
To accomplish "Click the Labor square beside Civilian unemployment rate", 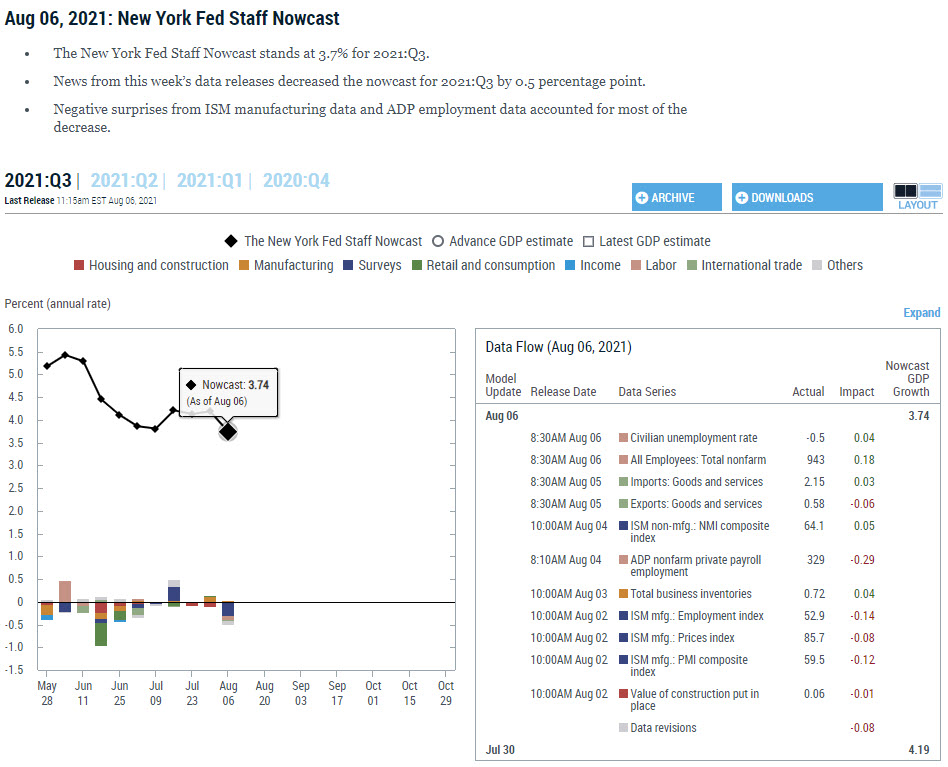I will coord(622,438).
